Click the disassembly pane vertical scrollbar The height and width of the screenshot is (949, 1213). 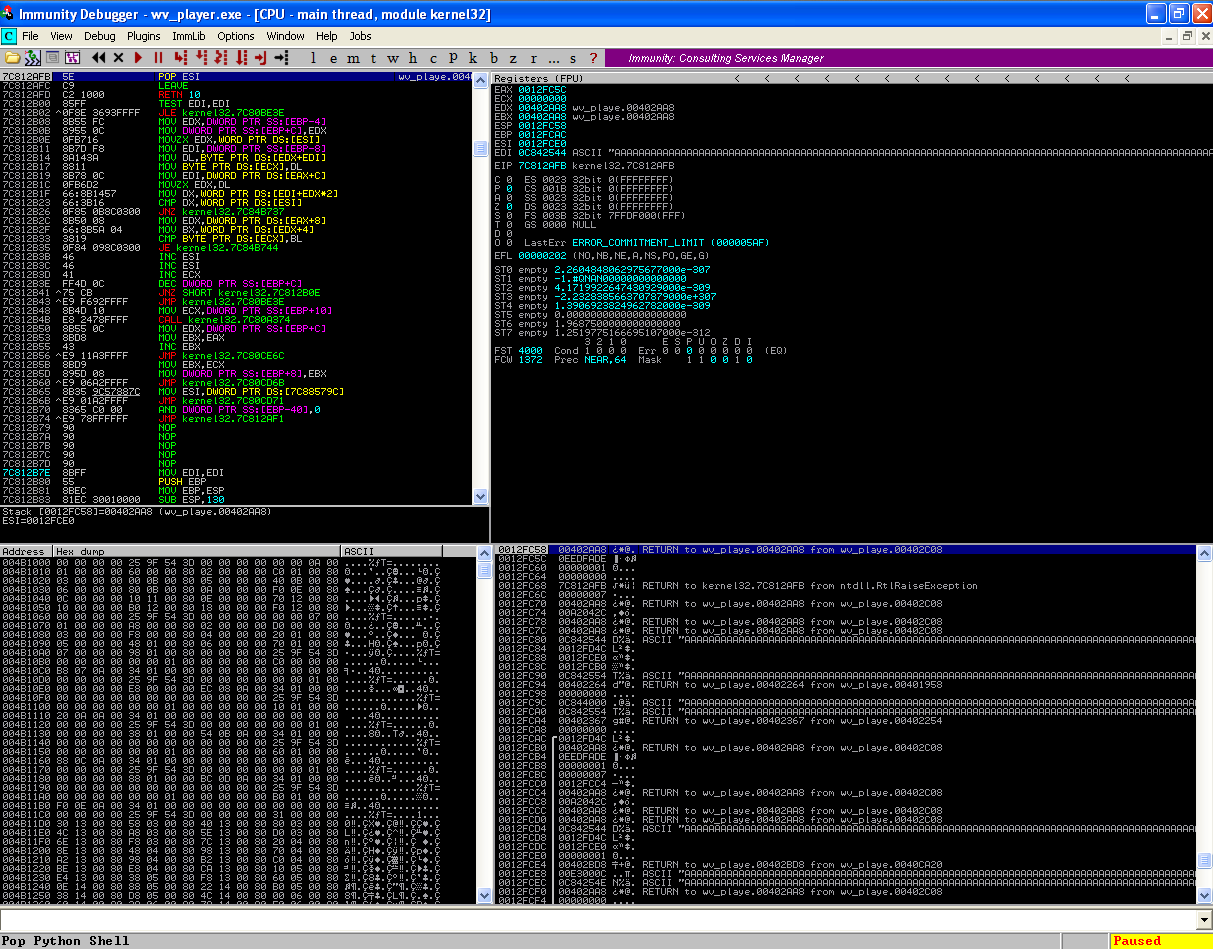482,288
